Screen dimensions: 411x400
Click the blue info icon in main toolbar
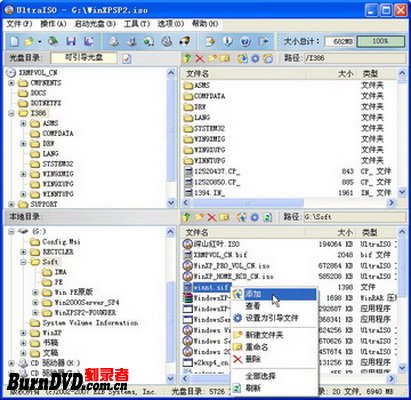click(228, 41)
